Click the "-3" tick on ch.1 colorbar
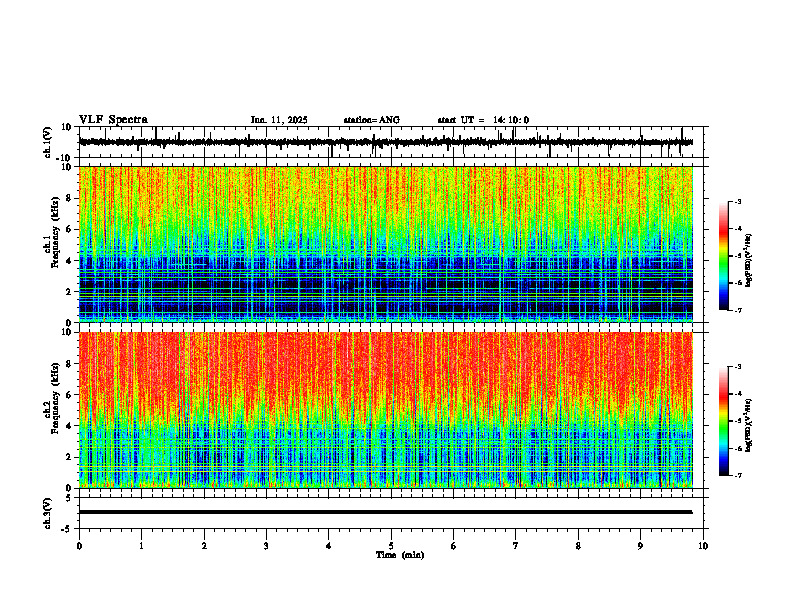The width and height of the screenshot is (792, 612). click(738, 202)
